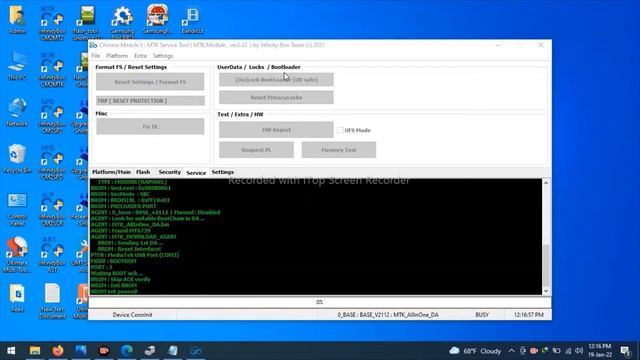640x360 pixels.
Task: Open Control Panel desktop icon
Action: point(17,209)
